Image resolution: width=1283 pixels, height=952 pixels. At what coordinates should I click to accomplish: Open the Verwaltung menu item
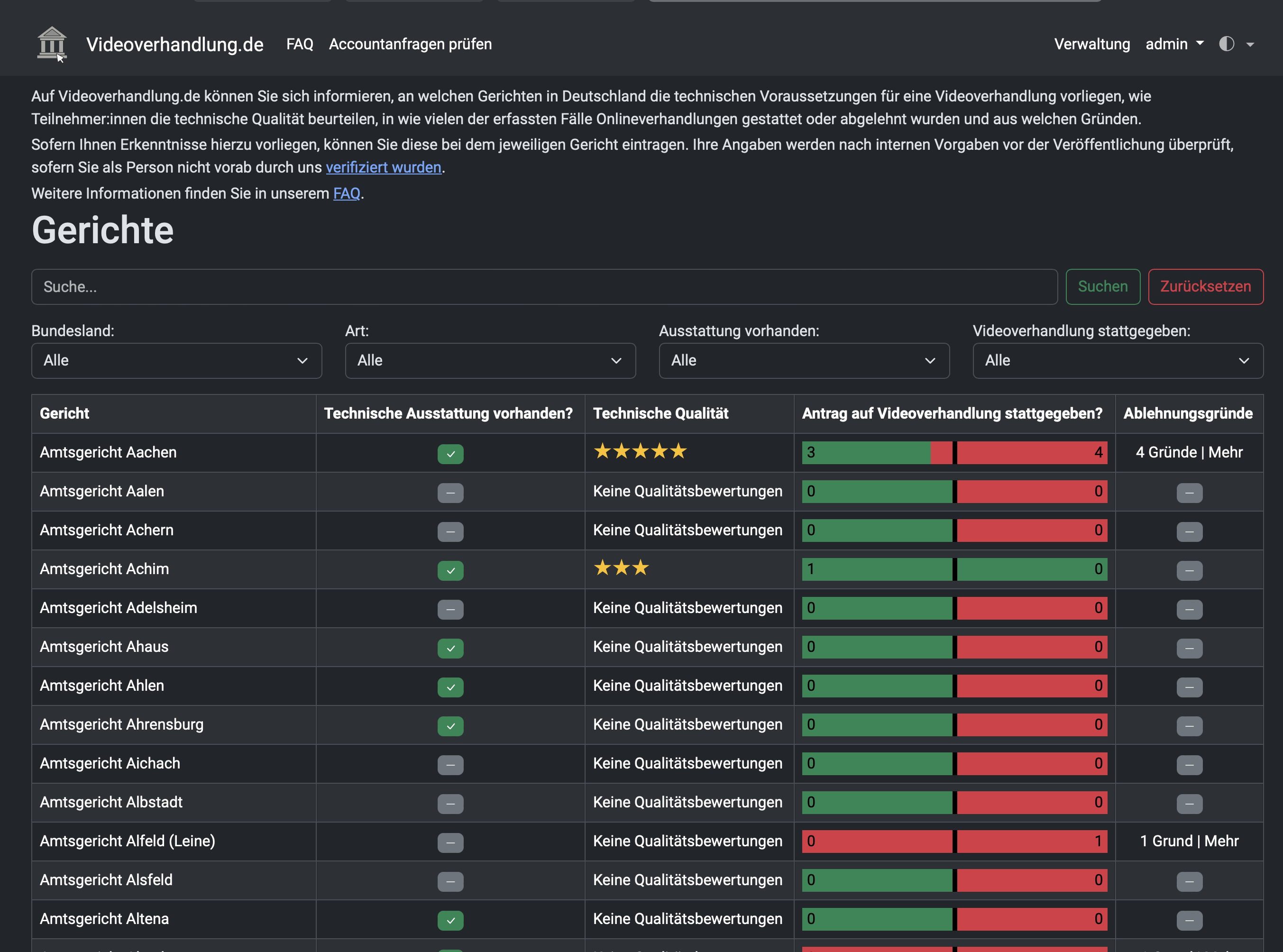click(1092, 45)
